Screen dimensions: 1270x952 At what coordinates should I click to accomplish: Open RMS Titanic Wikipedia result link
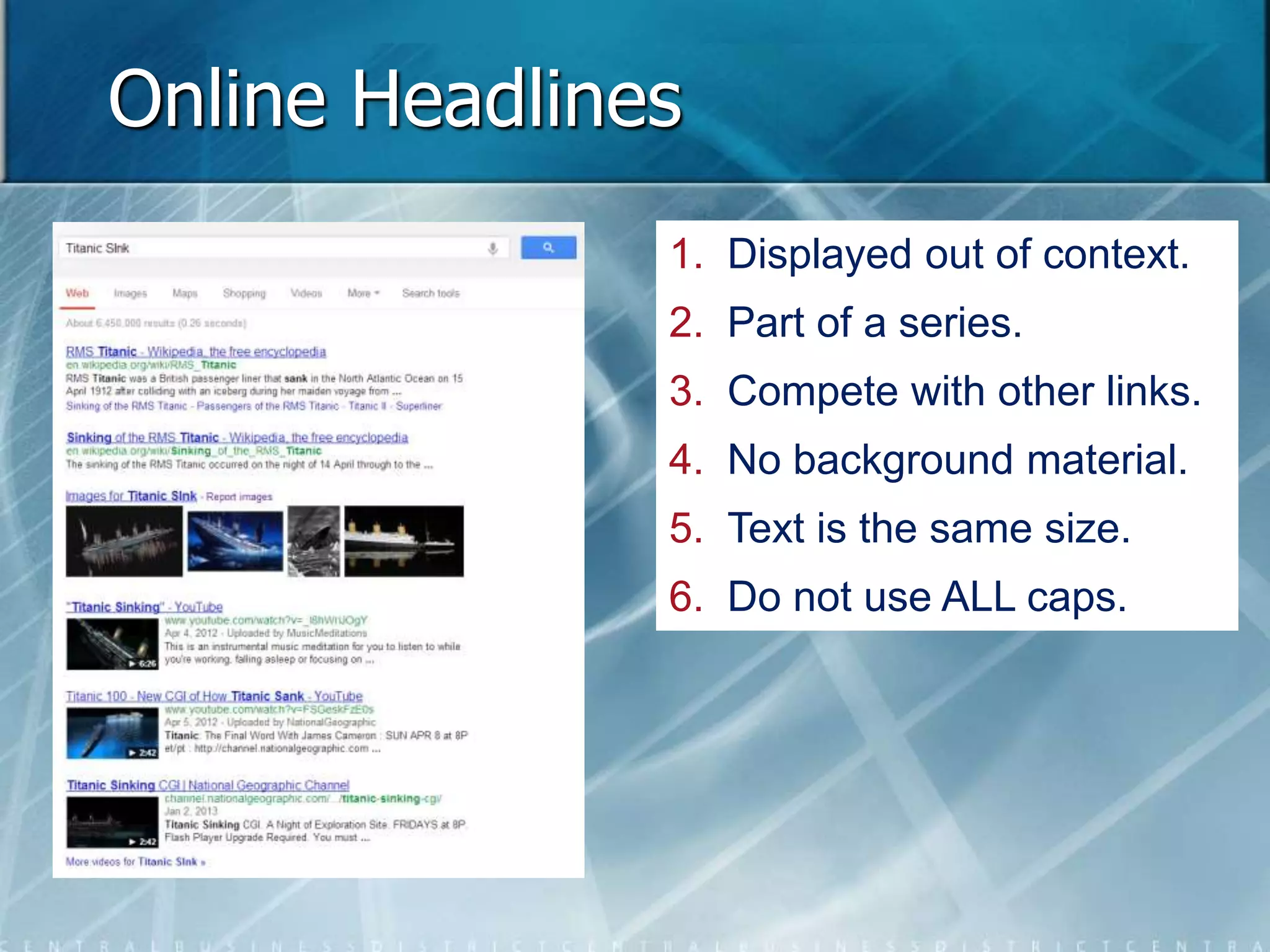[x=195, y=351]
